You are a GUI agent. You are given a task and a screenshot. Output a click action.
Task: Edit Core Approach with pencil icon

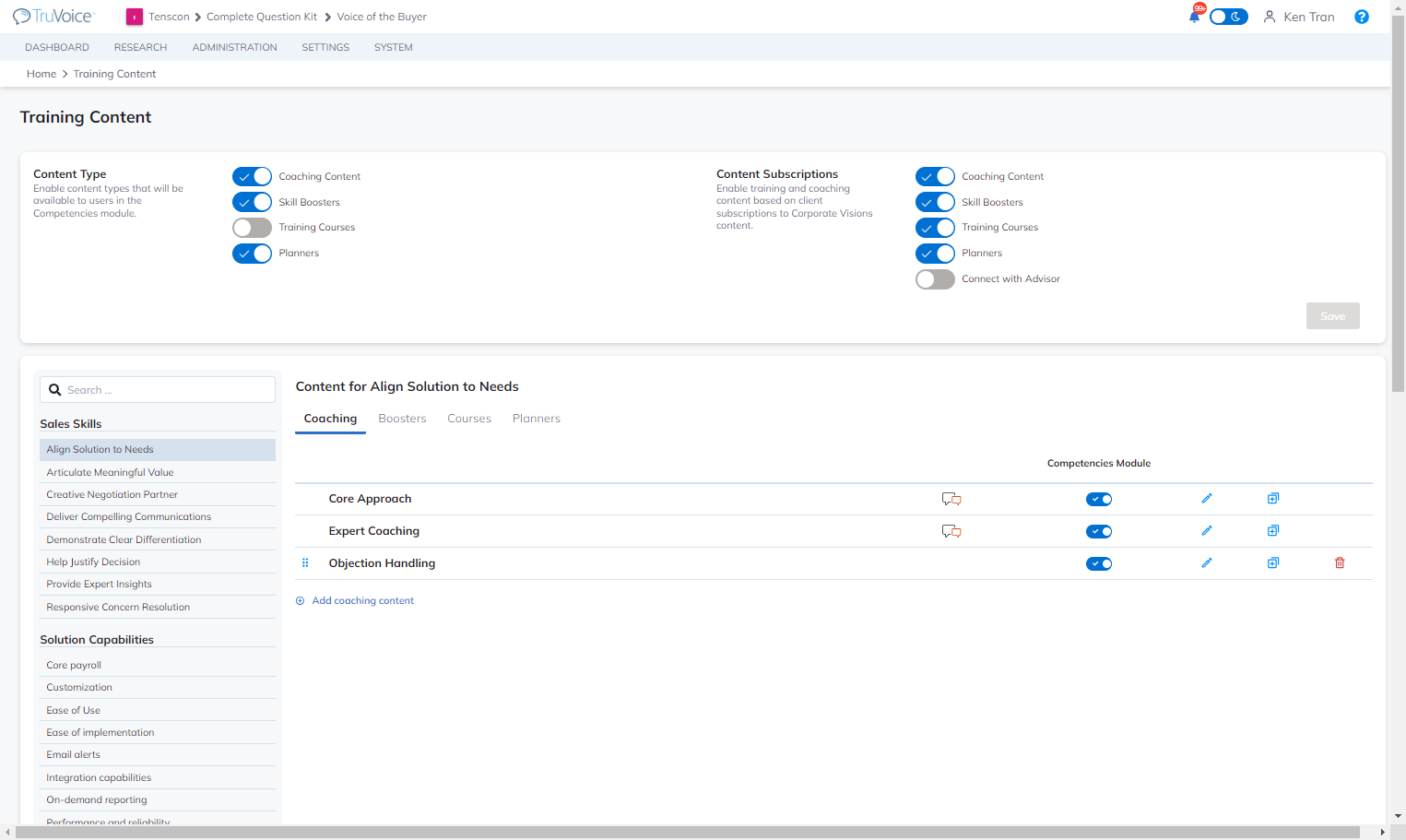[1206, 499]
